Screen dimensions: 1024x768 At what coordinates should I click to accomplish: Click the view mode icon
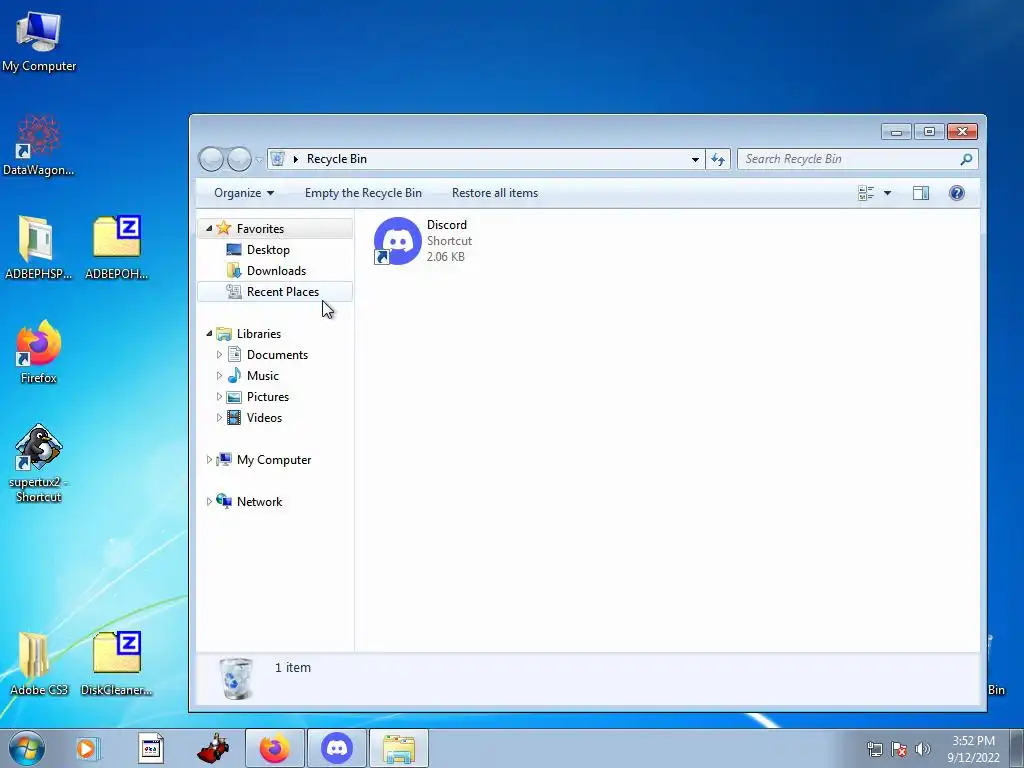tap(866, 193)
